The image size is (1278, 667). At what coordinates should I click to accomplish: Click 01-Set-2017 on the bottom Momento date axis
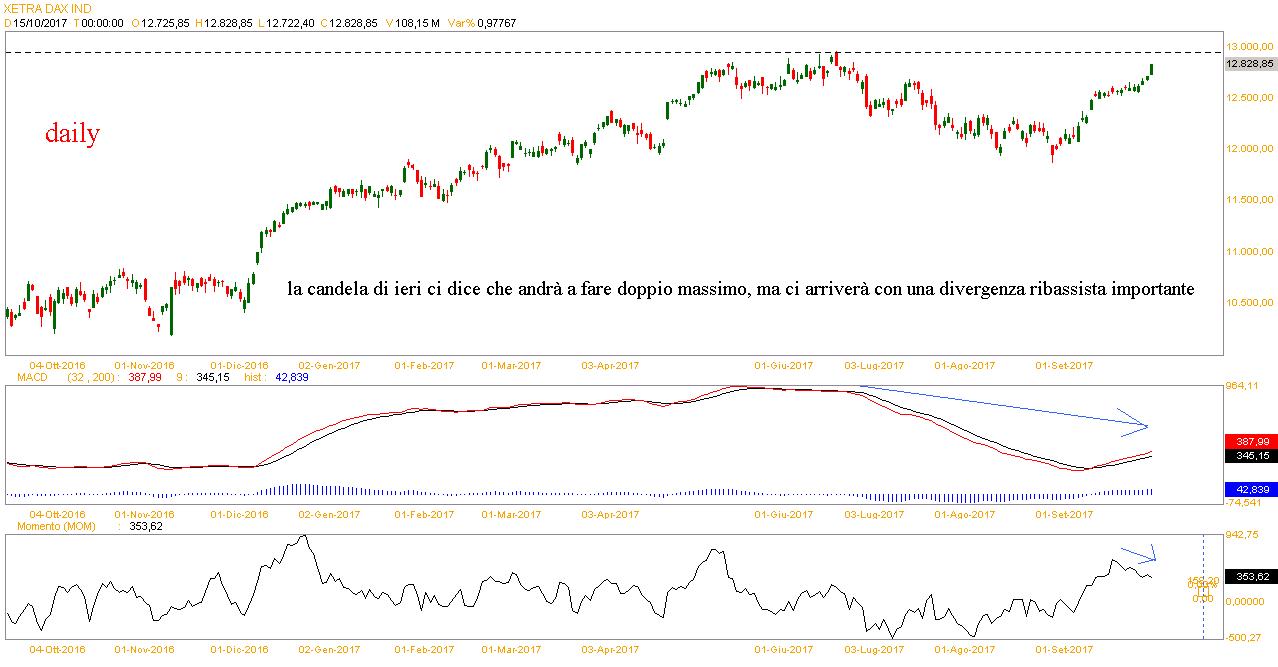click(1063, 650)
